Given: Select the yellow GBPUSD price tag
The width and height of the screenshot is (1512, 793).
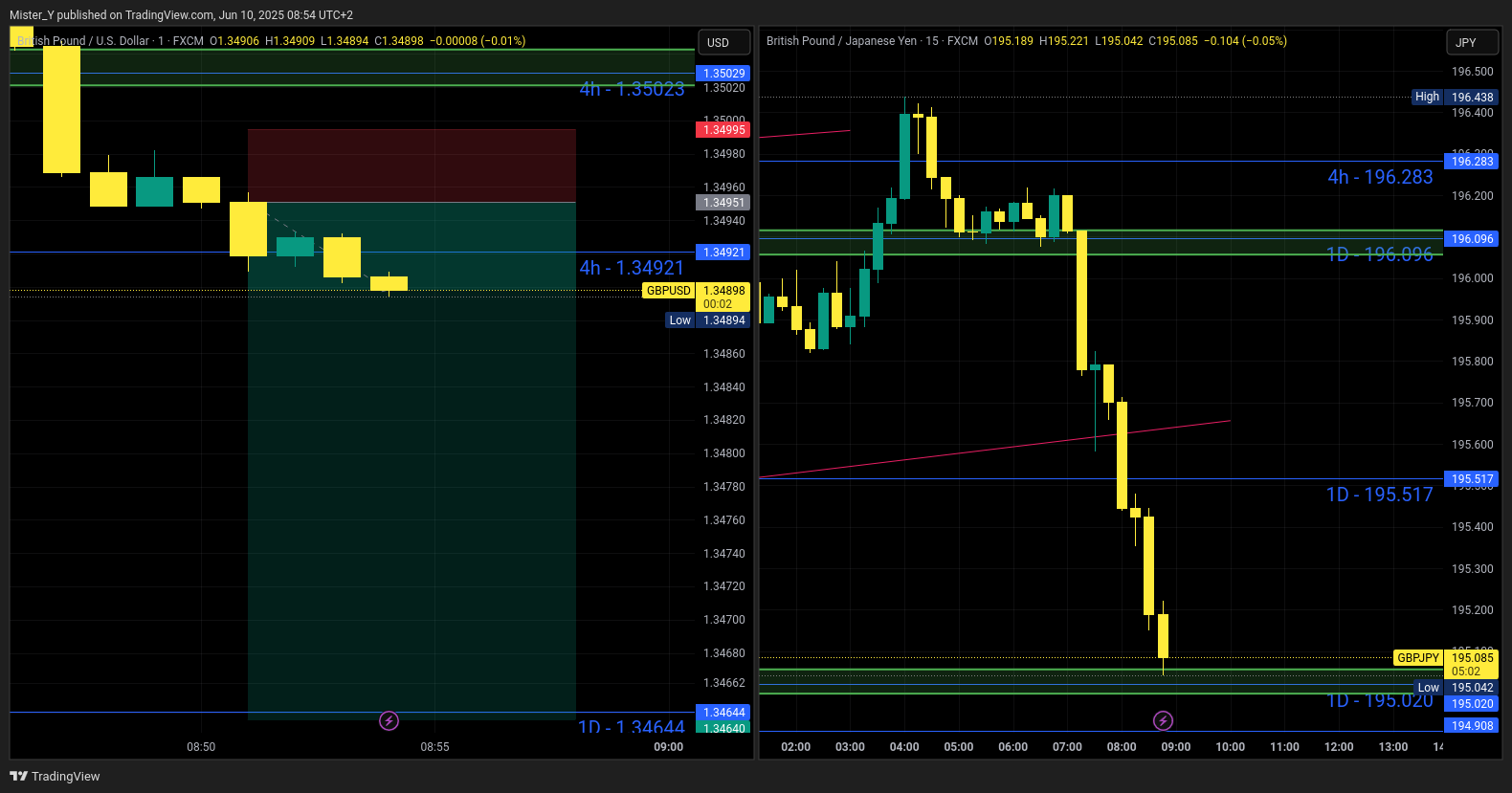Looking at the screenshot, I should pos(668,291).
